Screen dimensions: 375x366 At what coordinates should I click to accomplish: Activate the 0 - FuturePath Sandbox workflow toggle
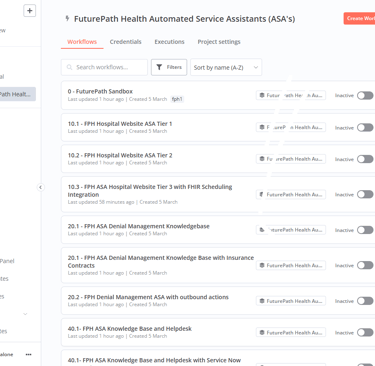[365, 96]
